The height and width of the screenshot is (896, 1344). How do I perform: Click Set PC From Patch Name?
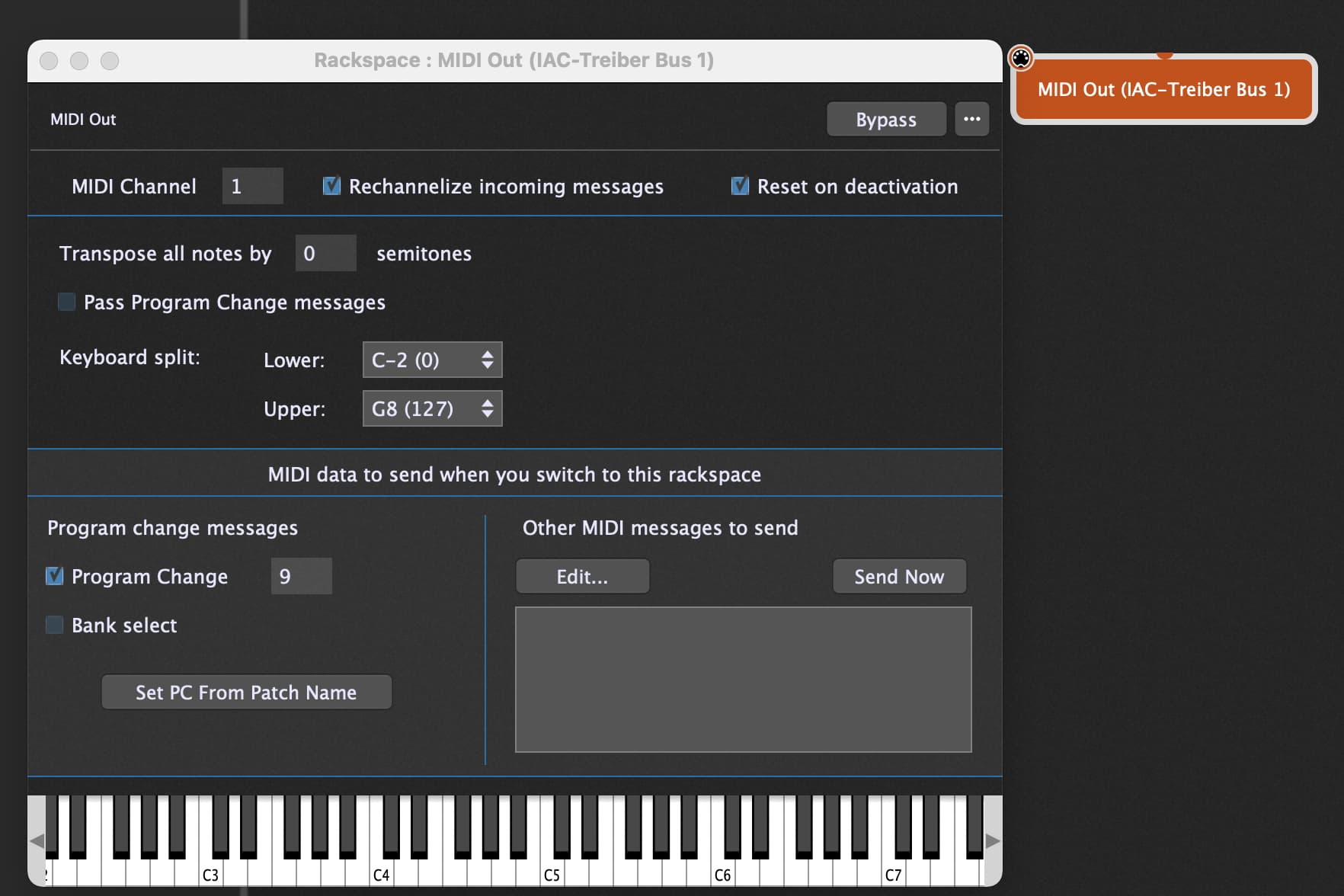click(x=246, y=692)
